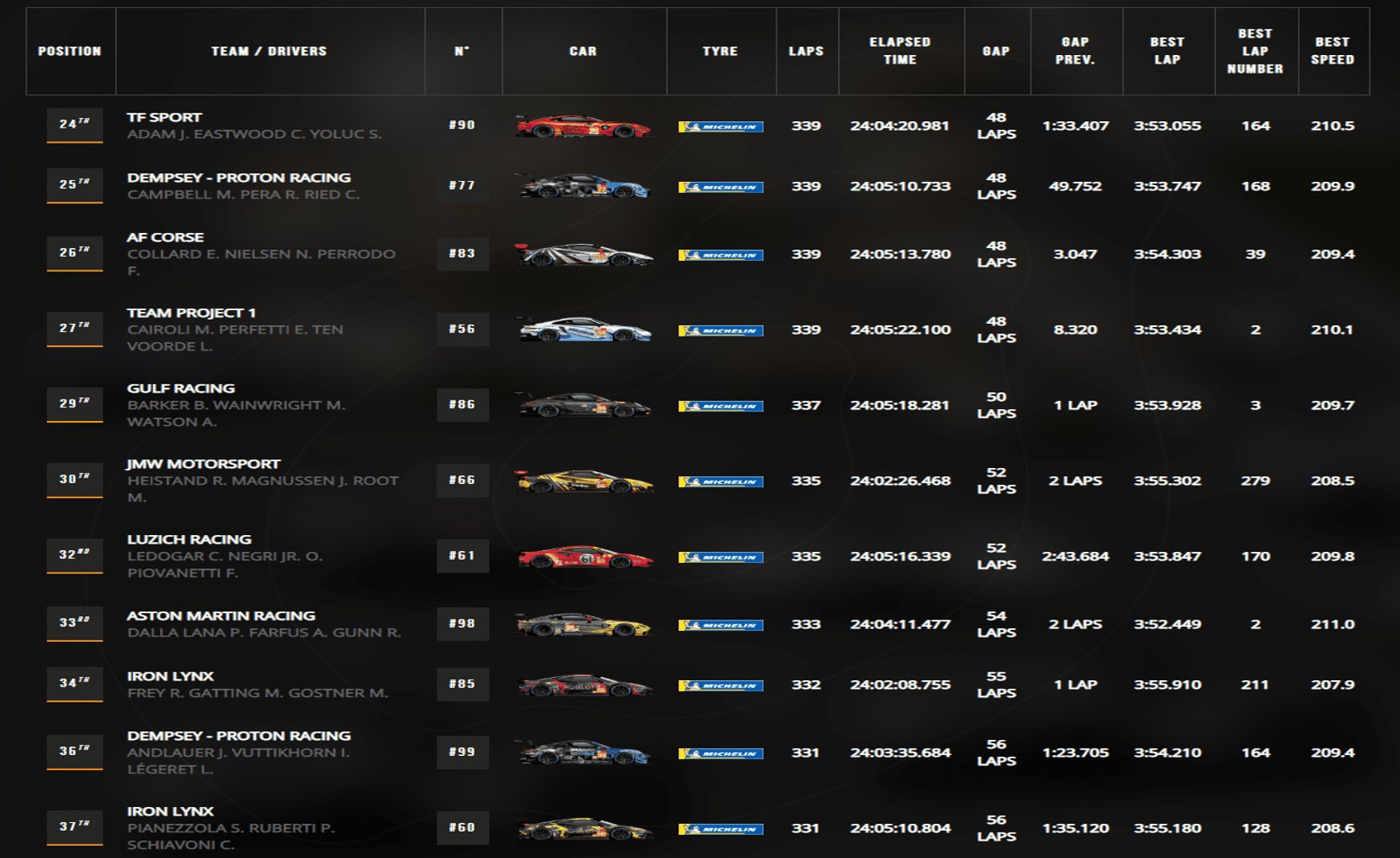Click Michelin logo in Team Project 1 row
The image size is (1400, 858).
click(721, 331)
